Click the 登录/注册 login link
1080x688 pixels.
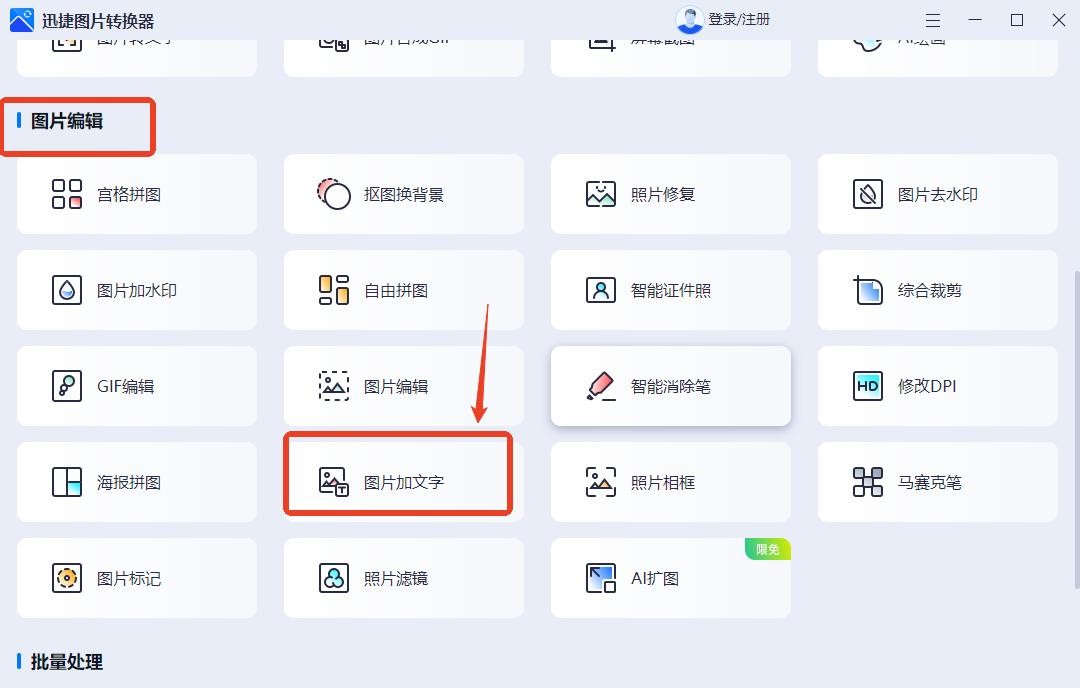pyautogui.click(x=738, y=19)
